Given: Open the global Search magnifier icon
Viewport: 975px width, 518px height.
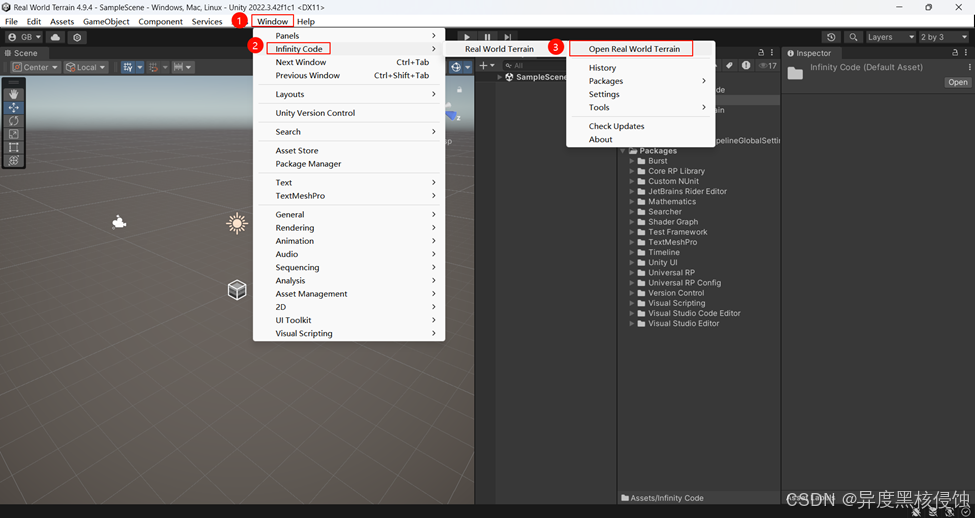Looking at the screenshot, I should pos(854,37).
